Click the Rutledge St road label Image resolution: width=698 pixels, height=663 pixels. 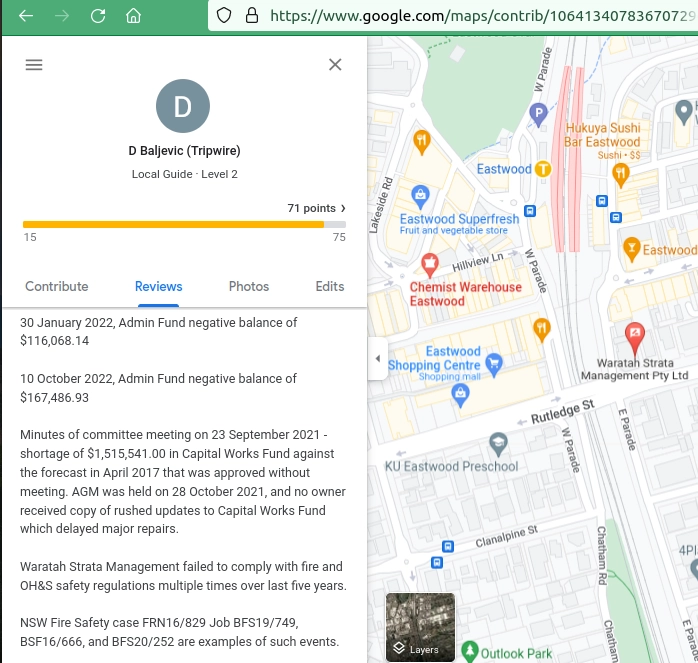[x=563, y=412]
